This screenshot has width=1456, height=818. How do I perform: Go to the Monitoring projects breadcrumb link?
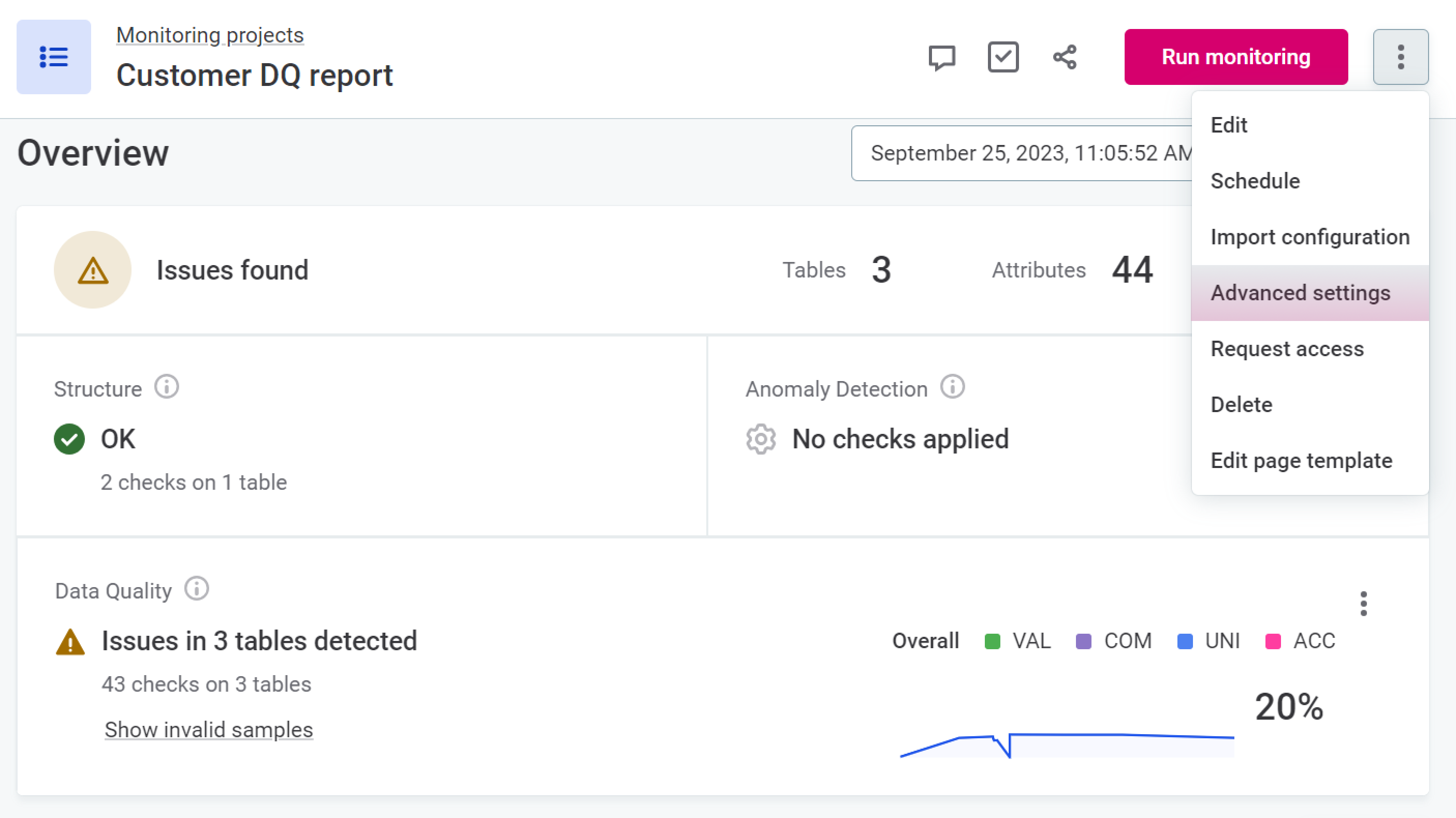point(210,35)
